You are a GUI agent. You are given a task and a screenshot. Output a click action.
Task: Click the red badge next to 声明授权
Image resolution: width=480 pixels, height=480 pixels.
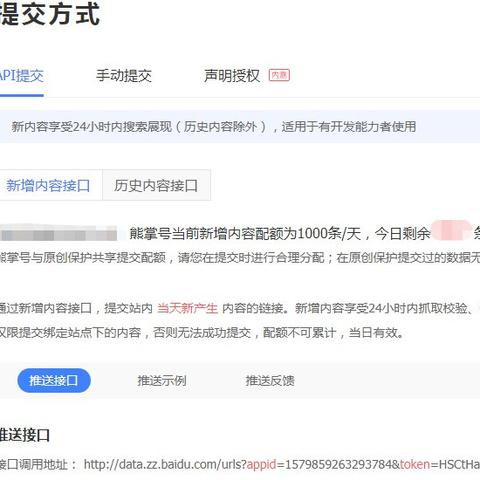279,75
